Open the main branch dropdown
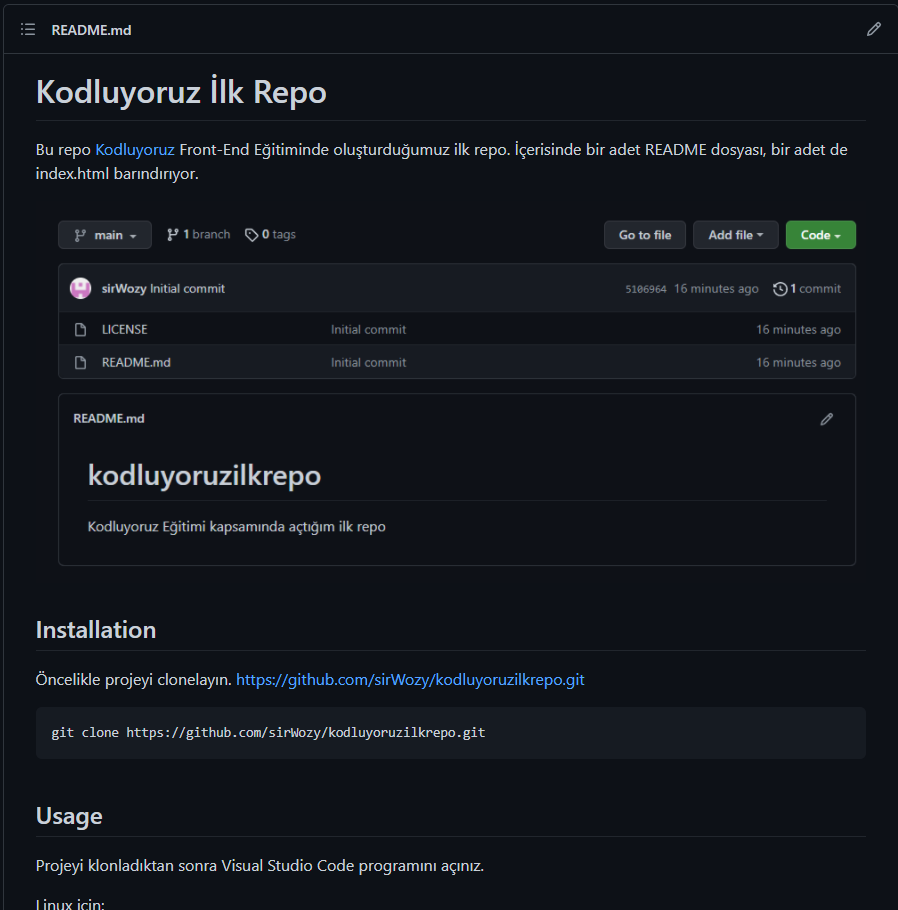 [x=105, y=235]
